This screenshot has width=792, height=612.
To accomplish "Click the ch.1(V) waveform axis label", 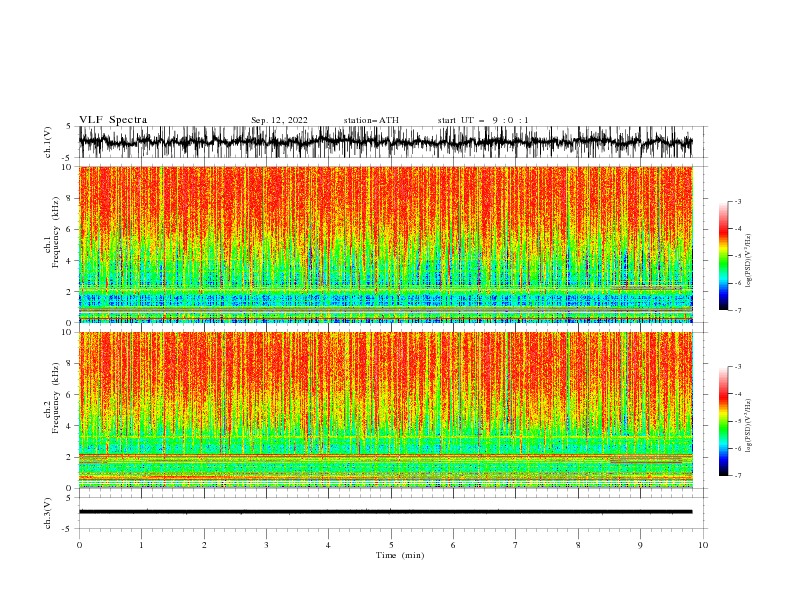I will pos(48,142).
